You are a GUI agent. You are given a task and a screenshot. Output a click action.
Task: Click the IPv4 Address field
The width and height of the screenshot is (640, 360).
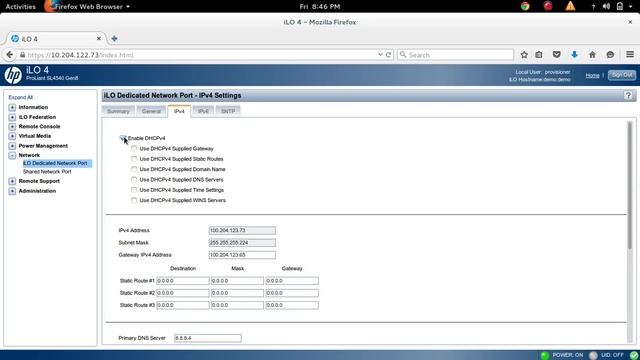[242, 231]
